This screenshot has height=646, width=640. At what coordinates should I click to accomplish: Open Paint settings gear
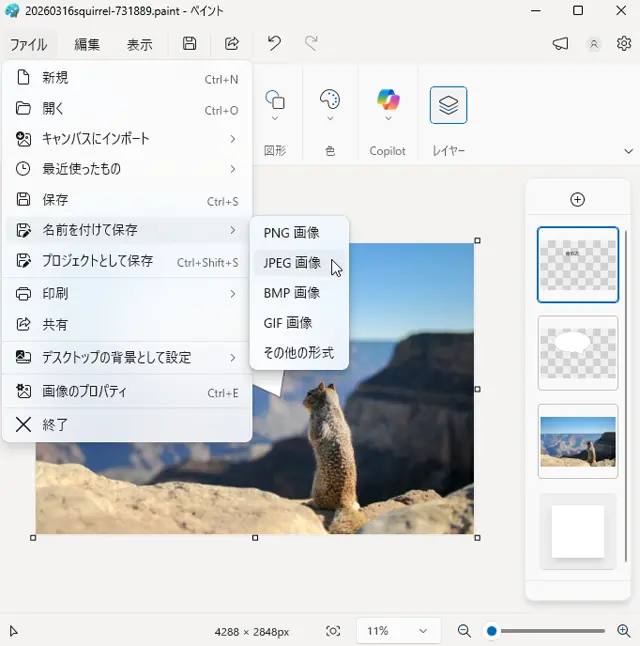point(624,43)
